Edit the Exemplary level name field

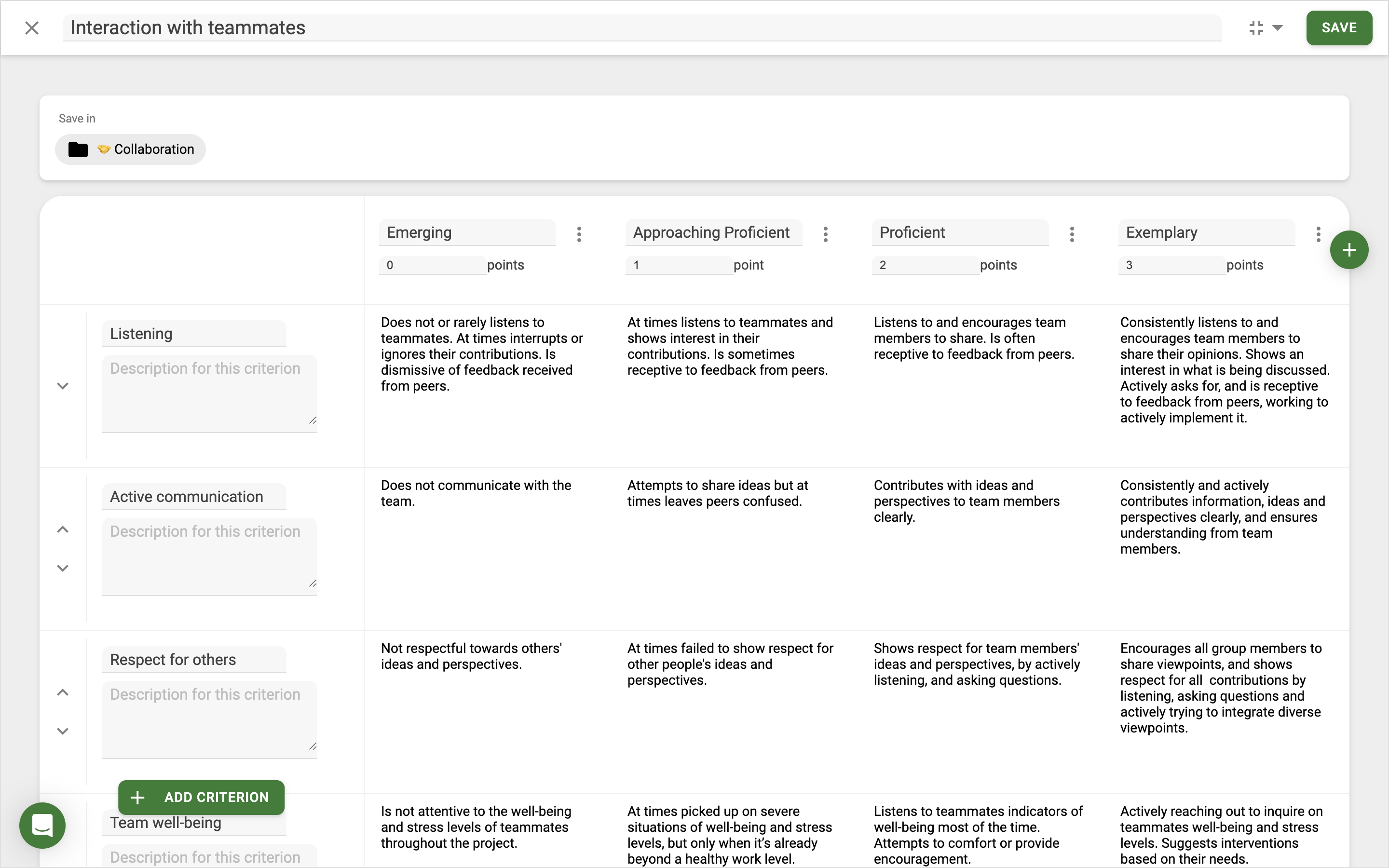(x=1207, y=232)
